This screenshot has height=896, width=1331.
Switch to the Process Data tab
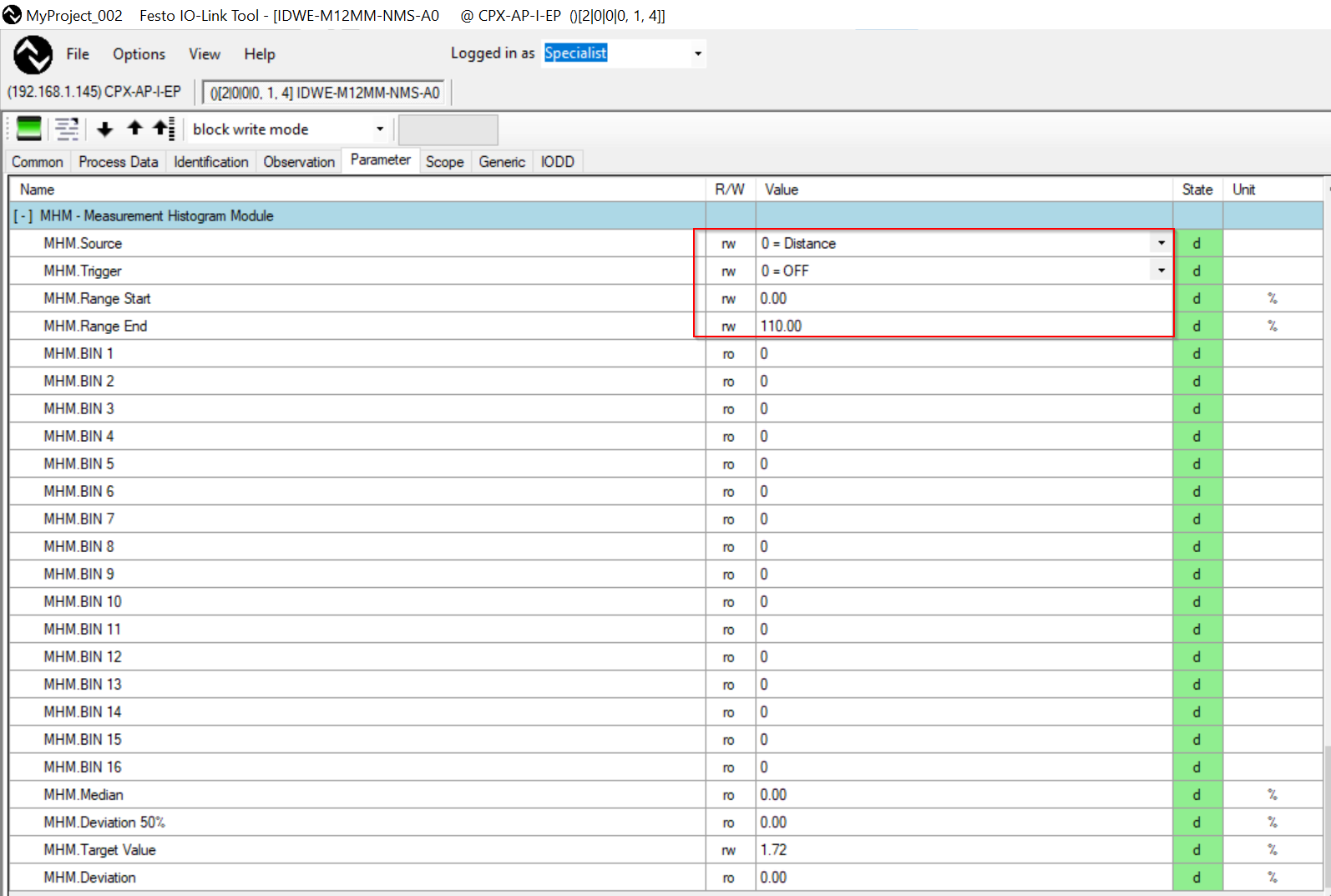[119, 162]
